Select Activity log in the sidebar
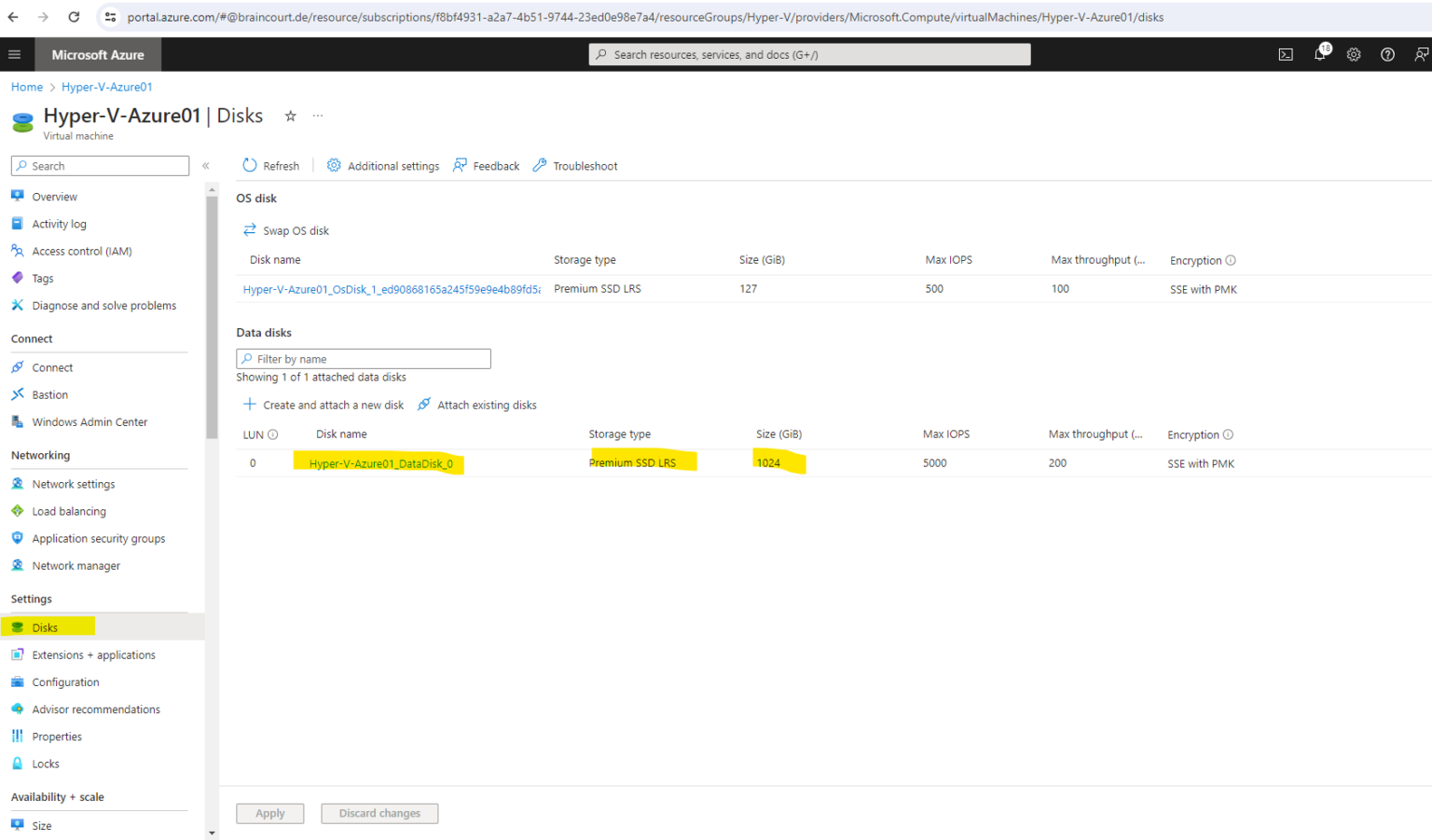The width and height of the screenshot is (1432, 840). tap(61, 223)
